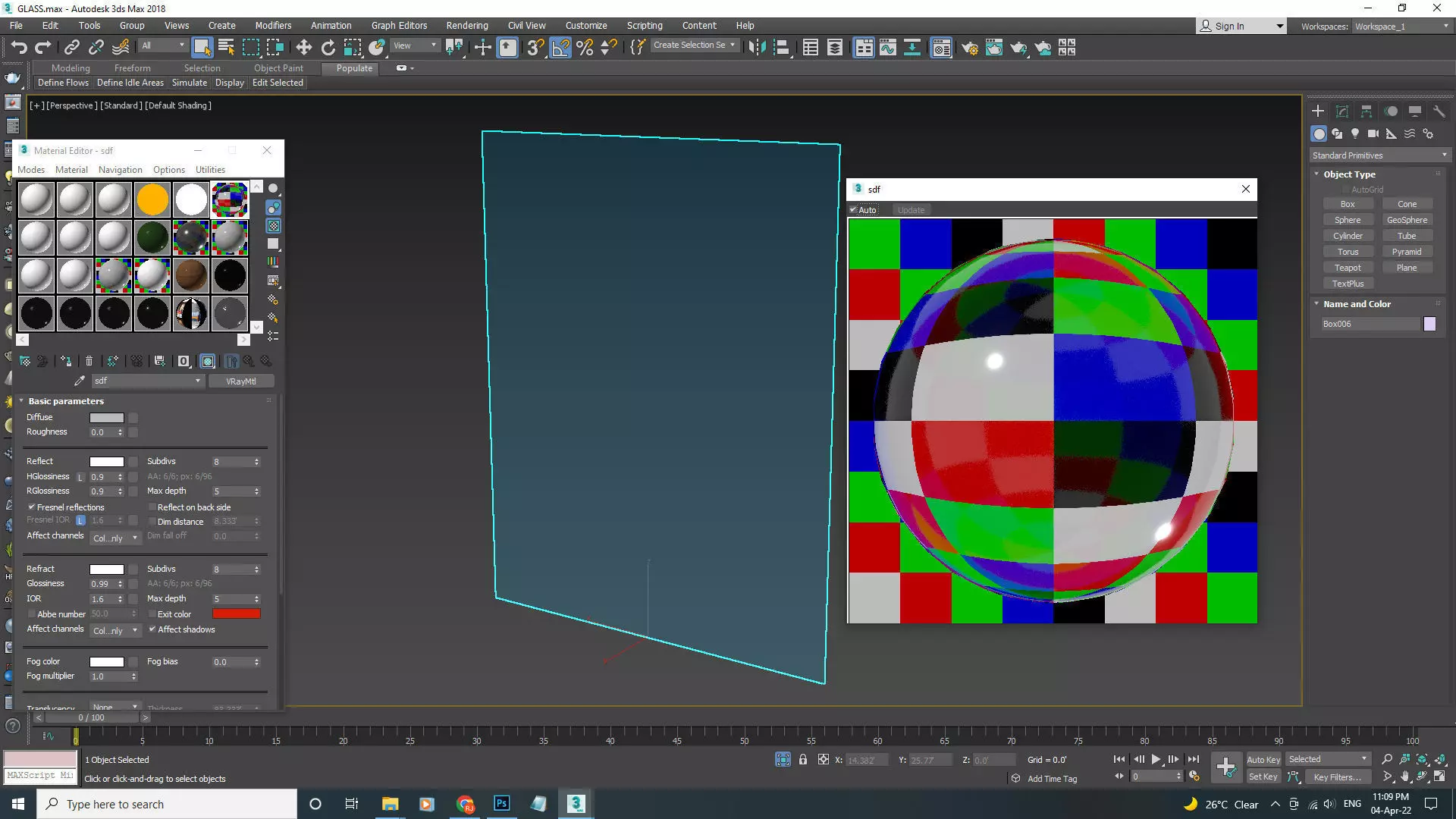This screenshot has height=819, width=1456.
Task: Click the Update button in sdf window
Action: [911, 210]
